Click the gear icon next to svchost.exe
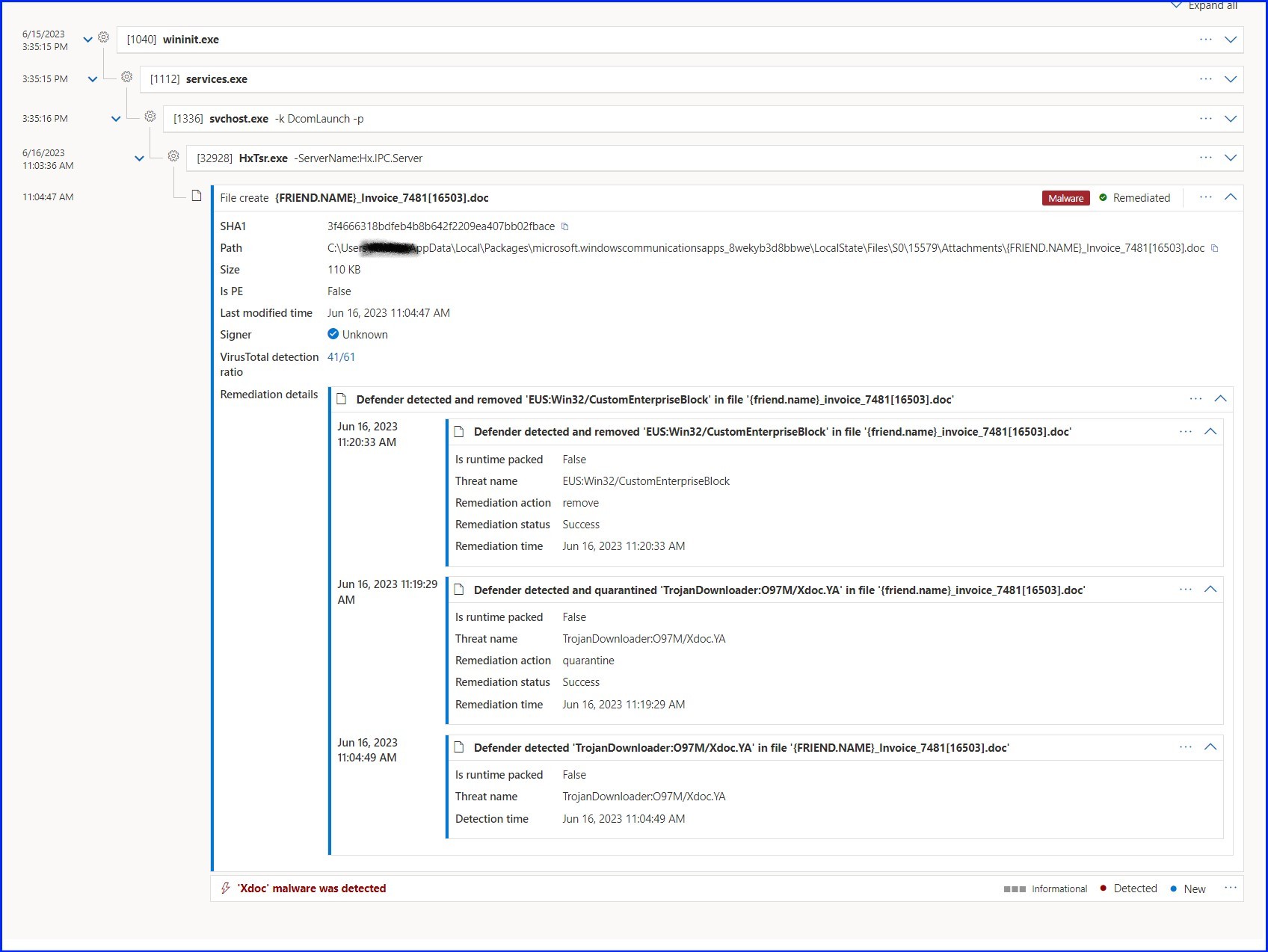The image size is (1268, 952). click(149, 117)
